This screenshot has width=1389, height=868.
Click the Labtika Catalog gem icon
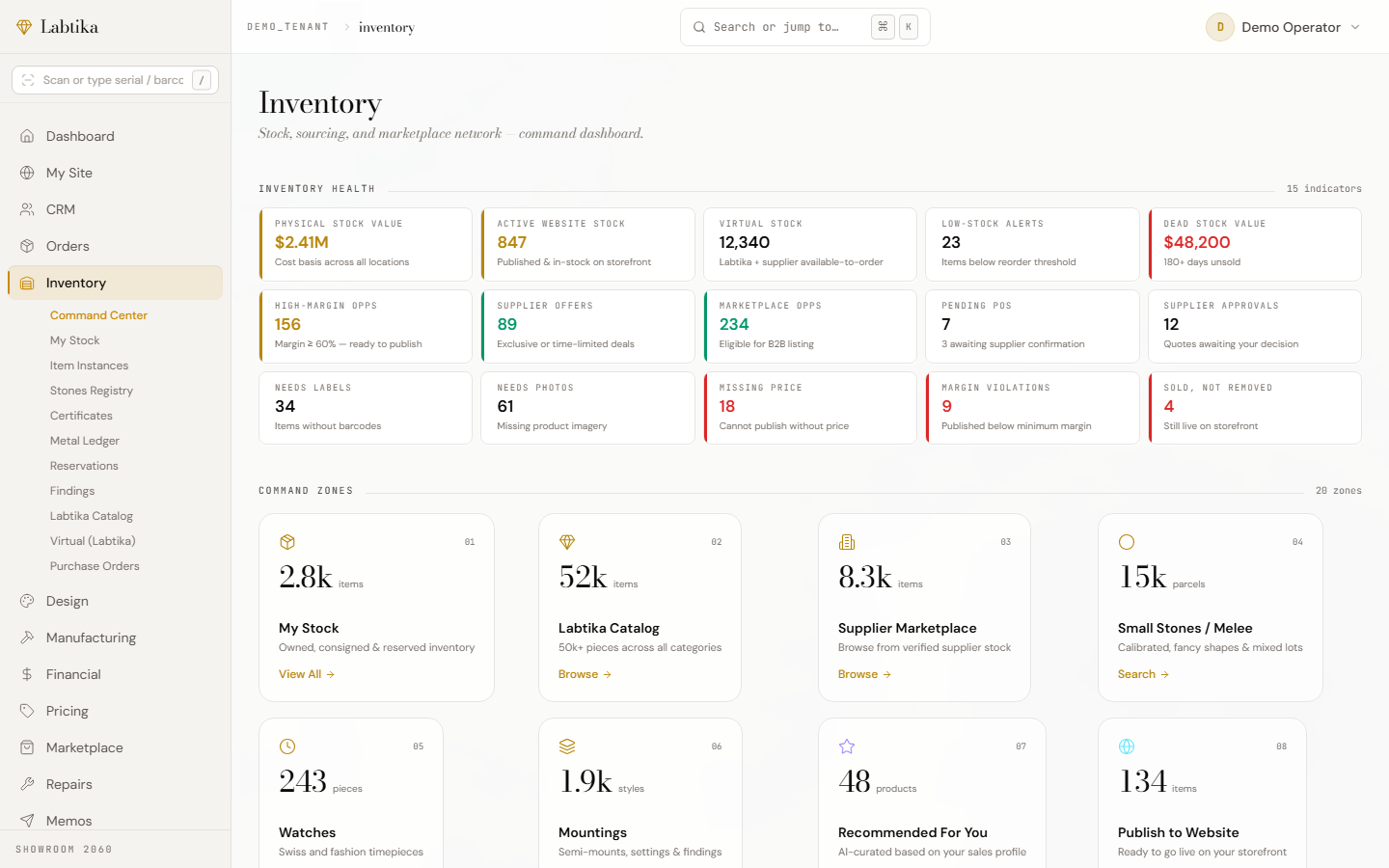[567, 542]
